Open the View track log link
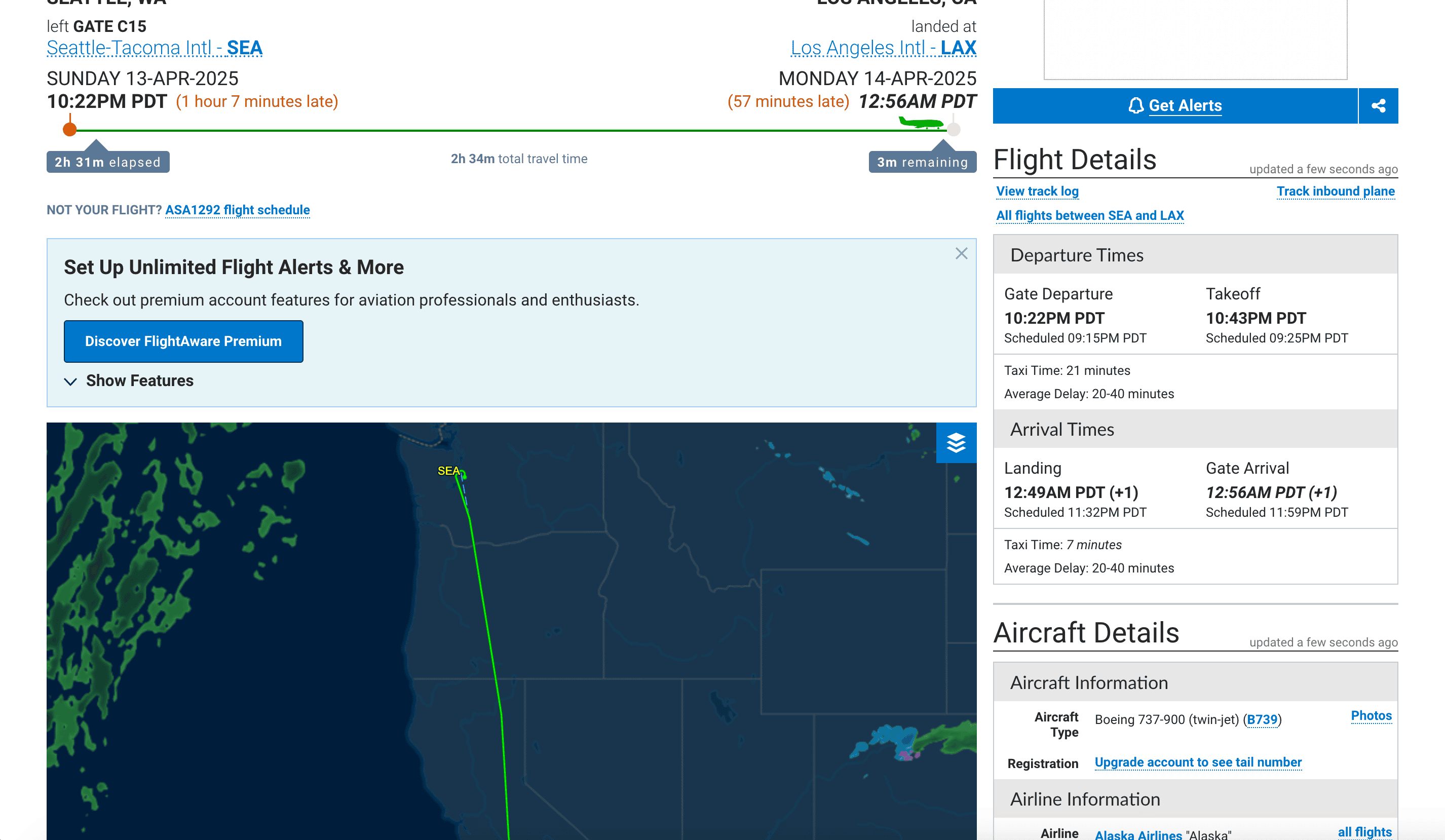 [1037, 191]
